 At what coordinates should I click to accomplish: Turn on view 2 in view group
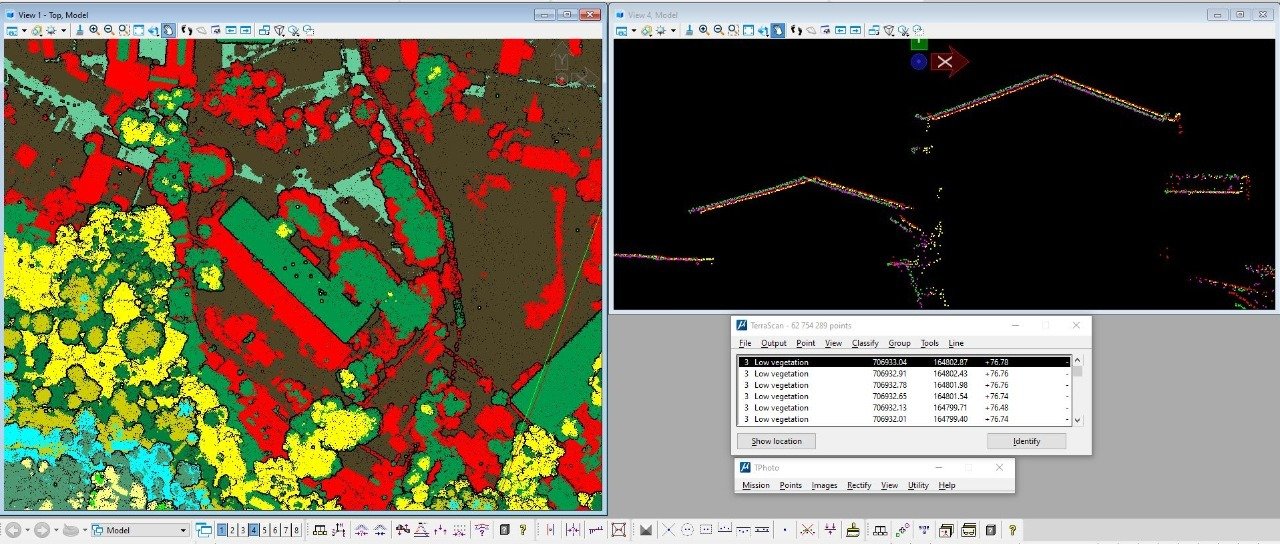point(232,530)
